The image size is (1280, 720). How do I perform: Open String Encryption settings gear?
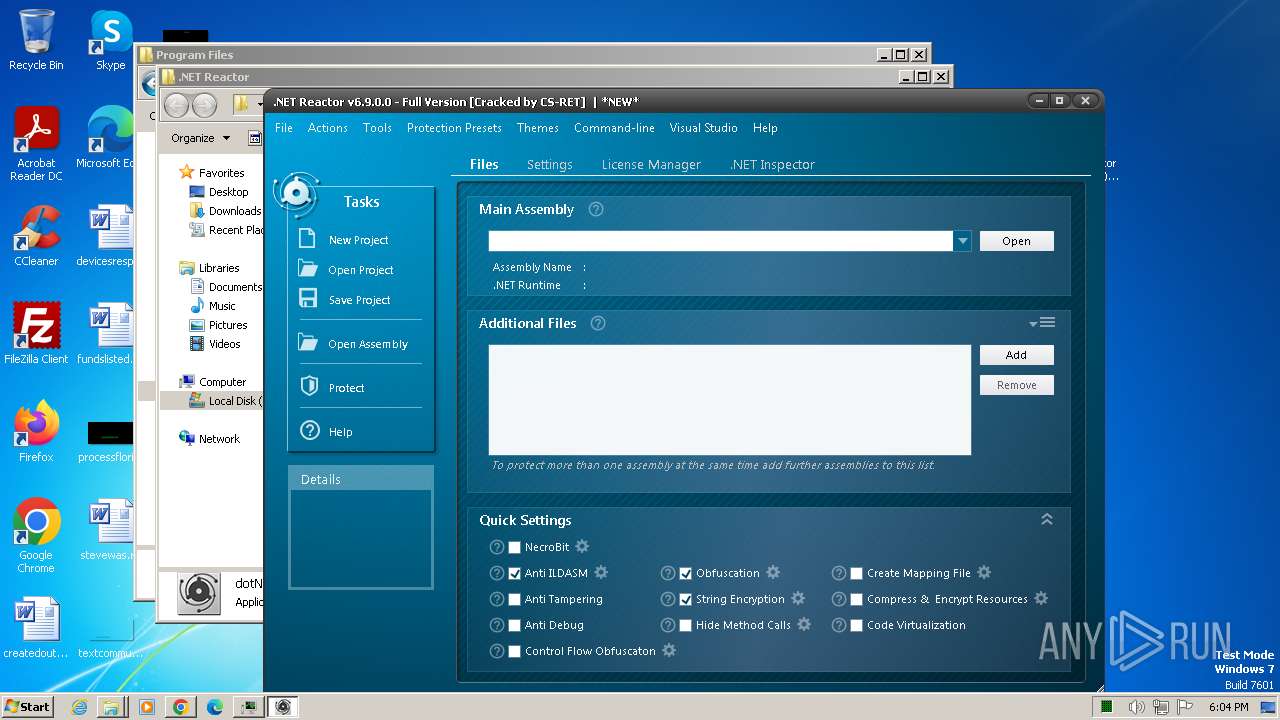[798, 599]
